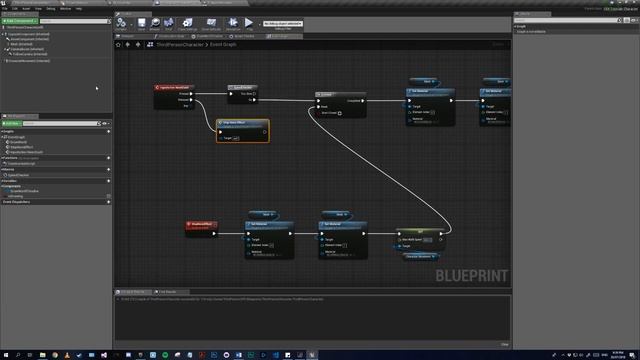Open Class Defaults from the toolbar
The width and height of the screenshot is (640, 360).
pyautogui.click(x=211, y=24)
